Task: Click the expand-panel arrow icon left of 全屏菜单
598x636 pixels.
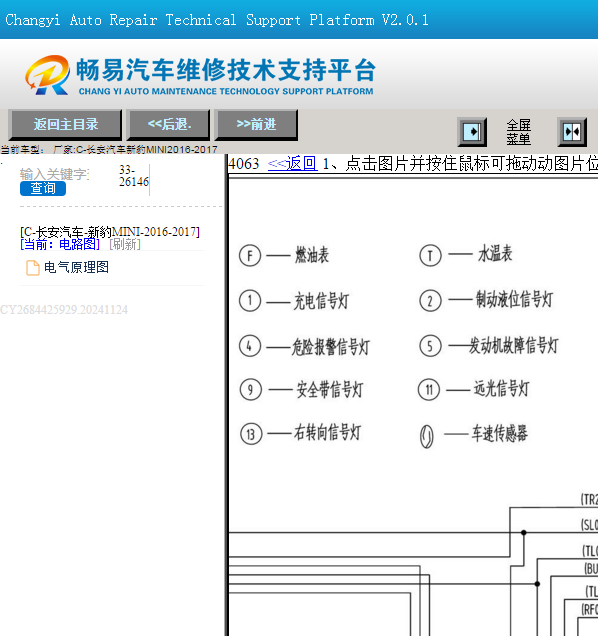Action: [472, 132]
